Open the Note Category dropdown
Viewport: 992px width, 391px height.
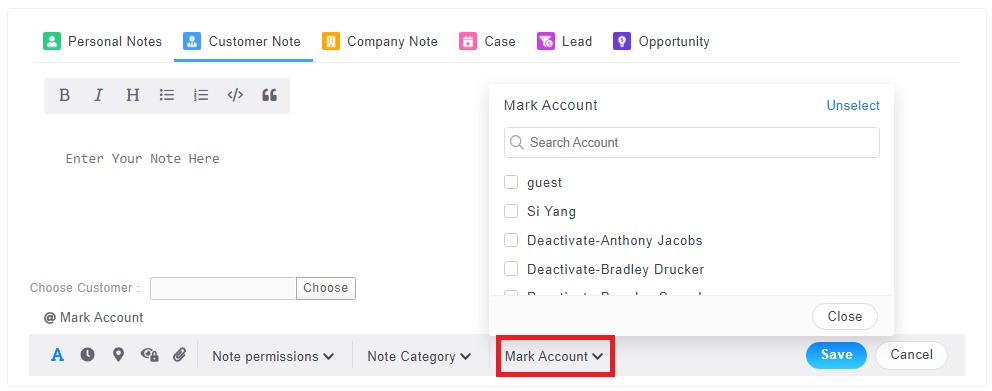coord(419,356)
